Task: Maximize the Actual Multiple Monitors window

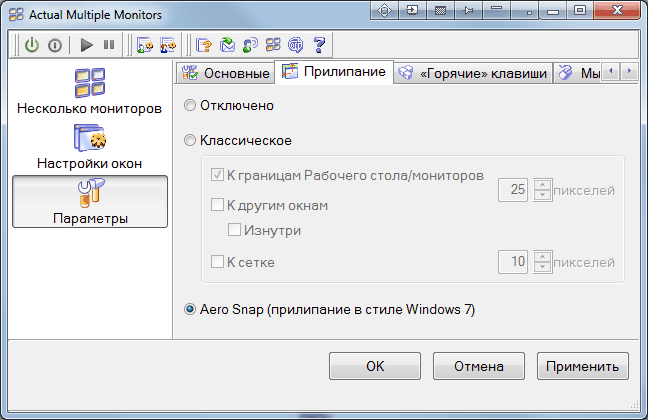Action: click(580, 10)
